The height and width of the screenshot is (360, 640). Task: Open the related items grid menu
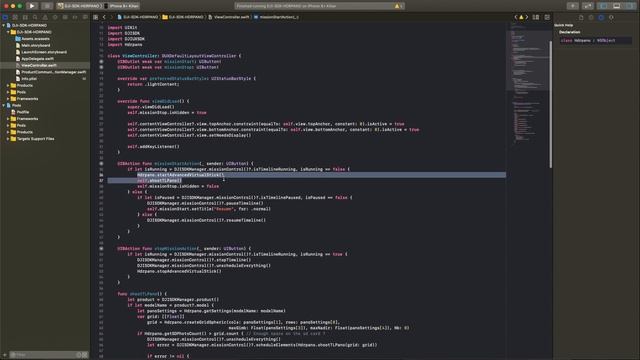pos(96,17)
